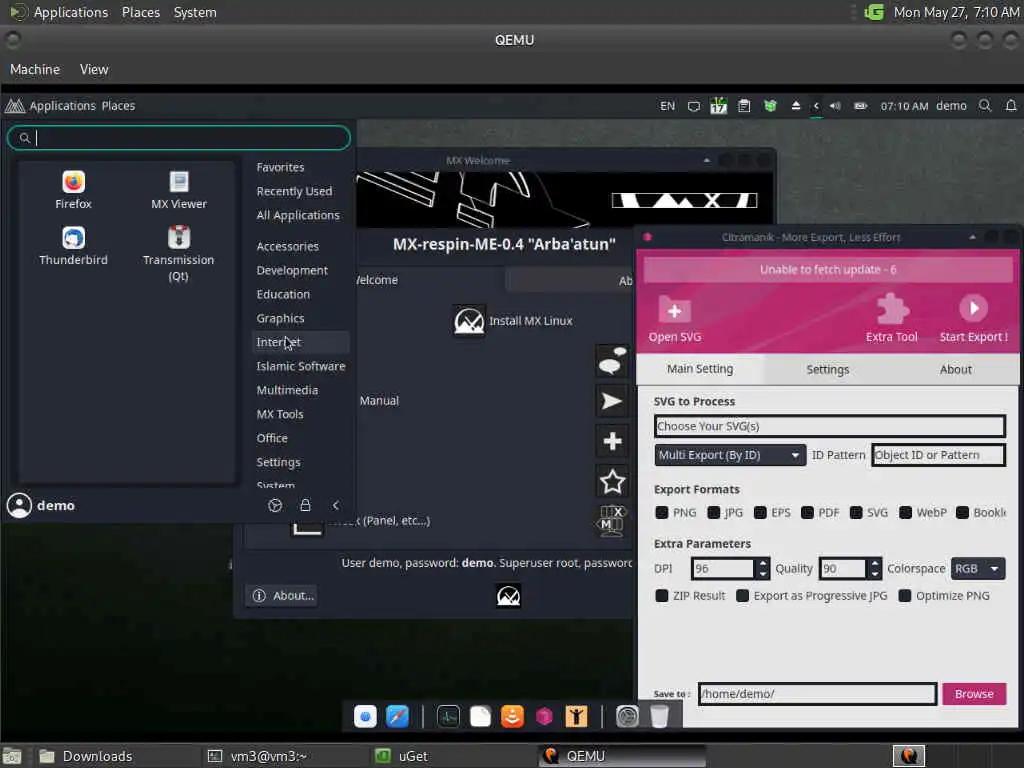
Task: Enable the PNG export format checkbox
Action: coord(662,513)
